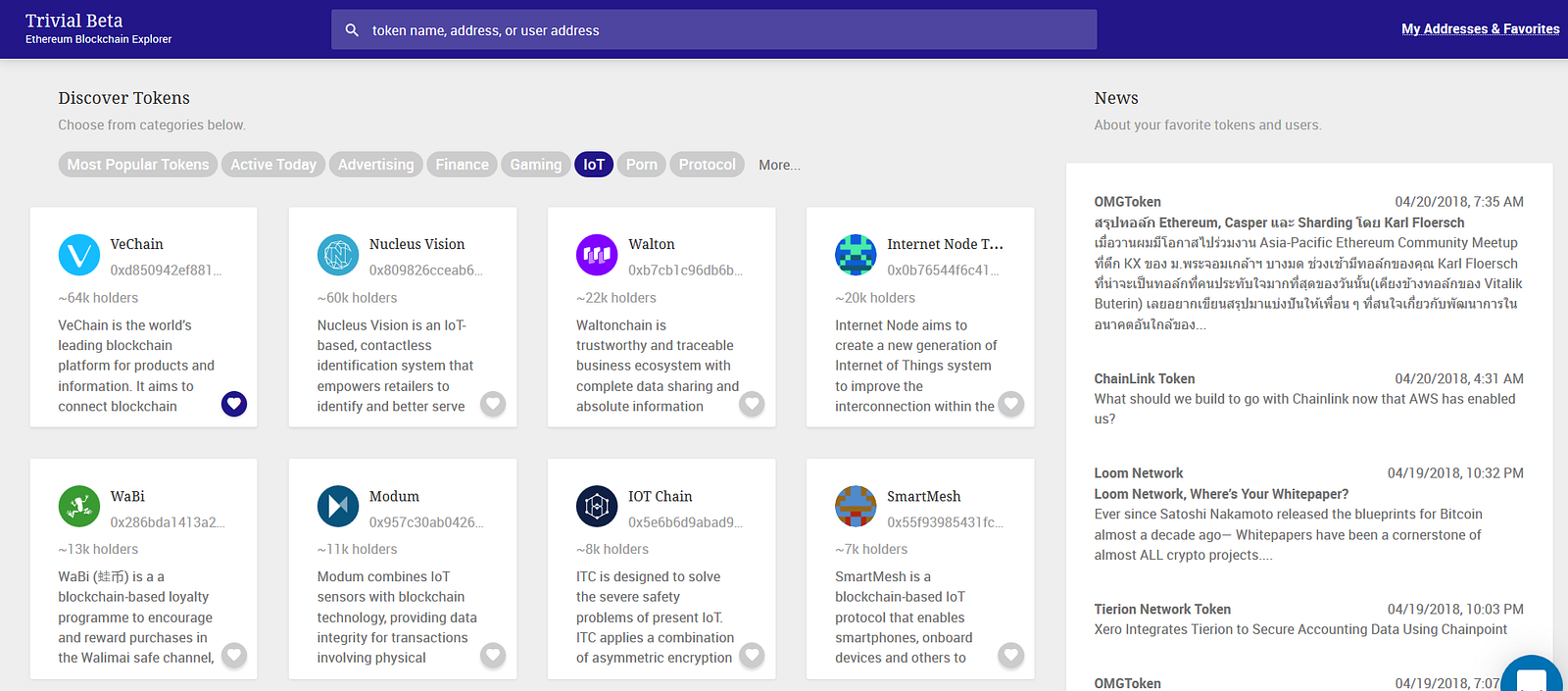Open My Addresses & Favorites

point(1480,29)
